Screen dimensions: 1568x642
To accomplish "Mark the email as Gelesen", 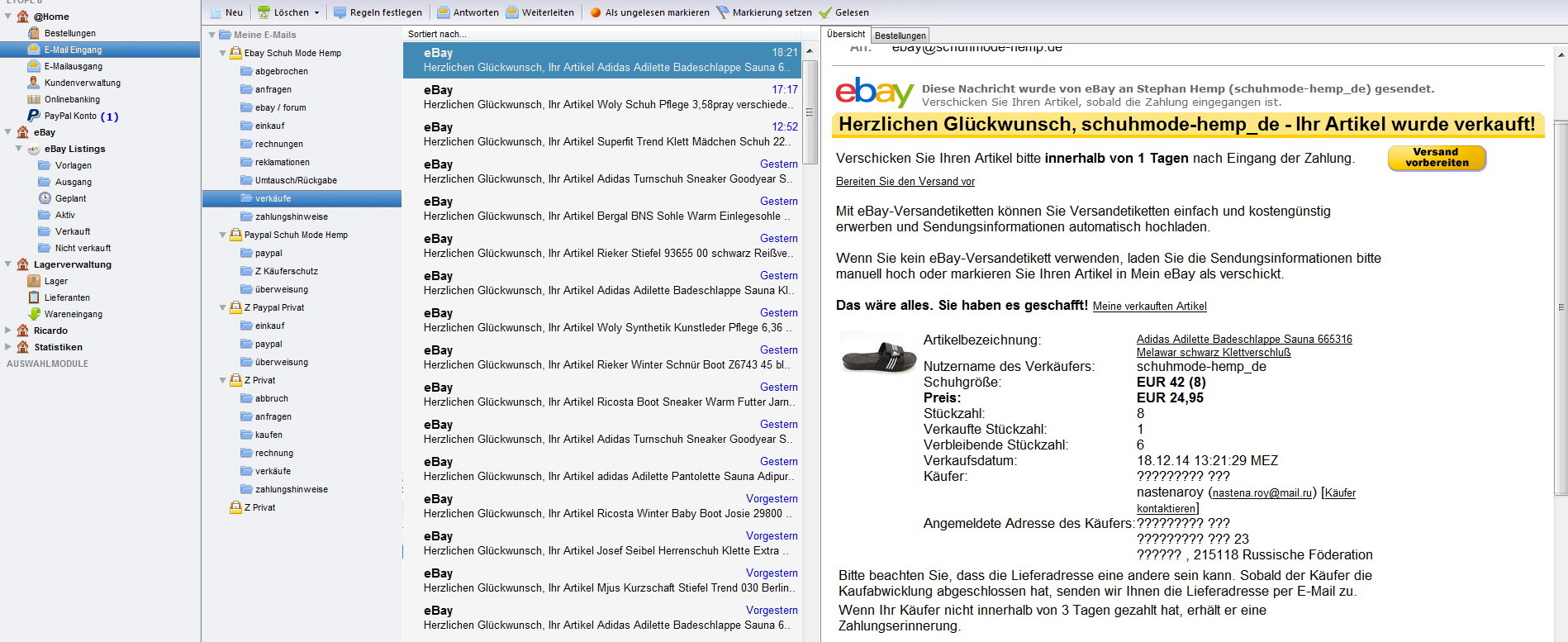I will tap(843, 12).
